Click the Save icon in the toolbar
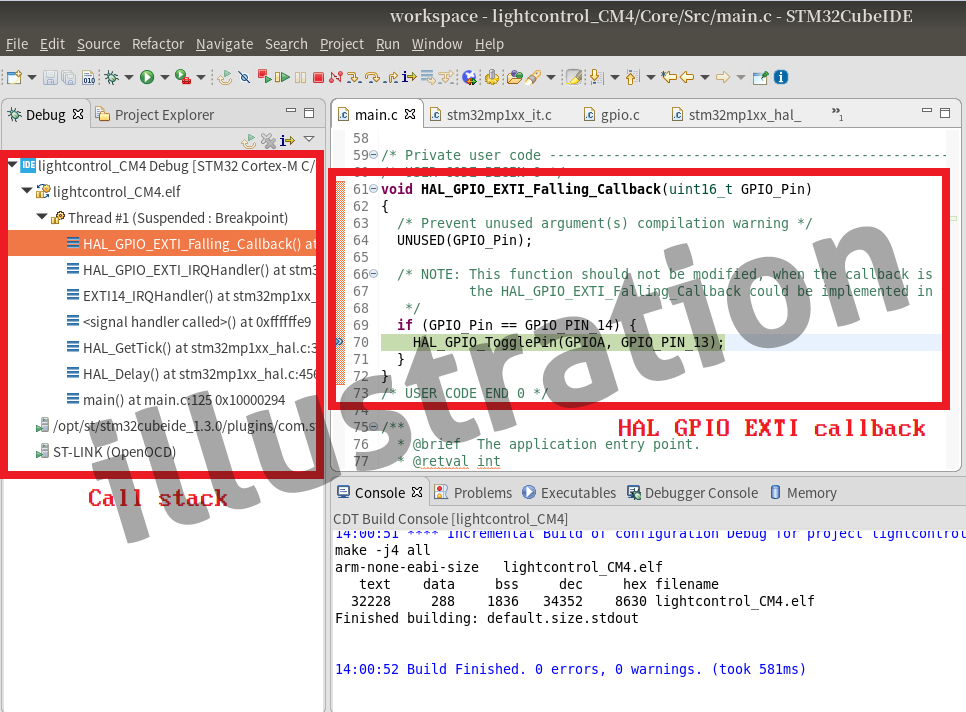This screenshot has height=712, width=966. pyautogui.click(x=51, y=77)
